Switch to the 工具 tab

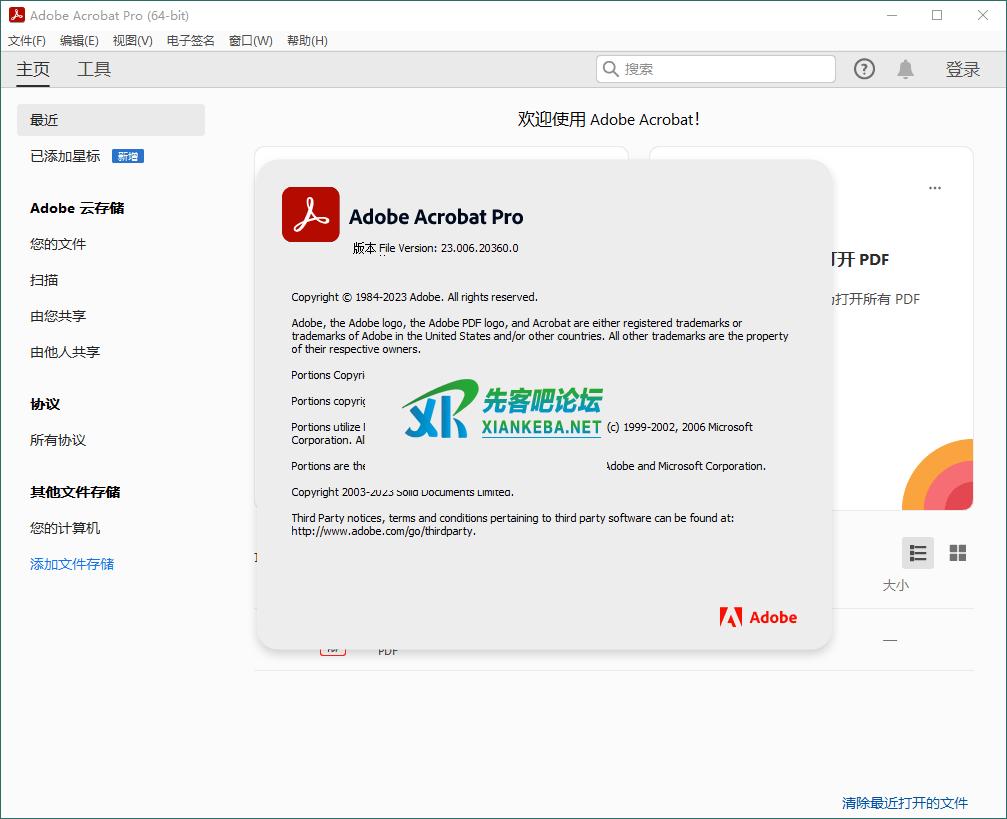coord(94,69)
